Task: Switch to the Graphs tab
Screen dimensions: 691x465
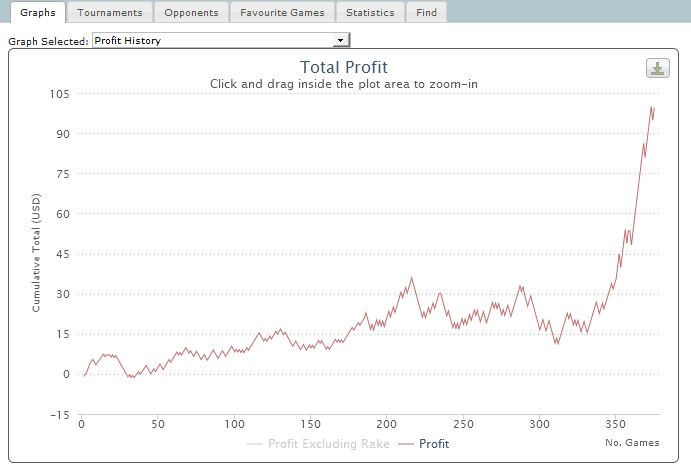Action: 38,12
